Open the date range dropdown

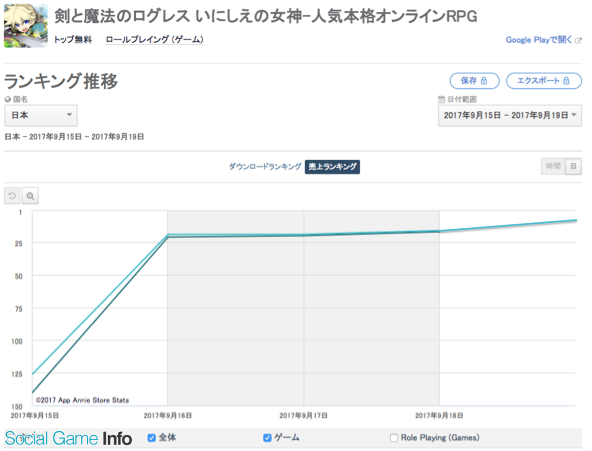coord(510,116)
